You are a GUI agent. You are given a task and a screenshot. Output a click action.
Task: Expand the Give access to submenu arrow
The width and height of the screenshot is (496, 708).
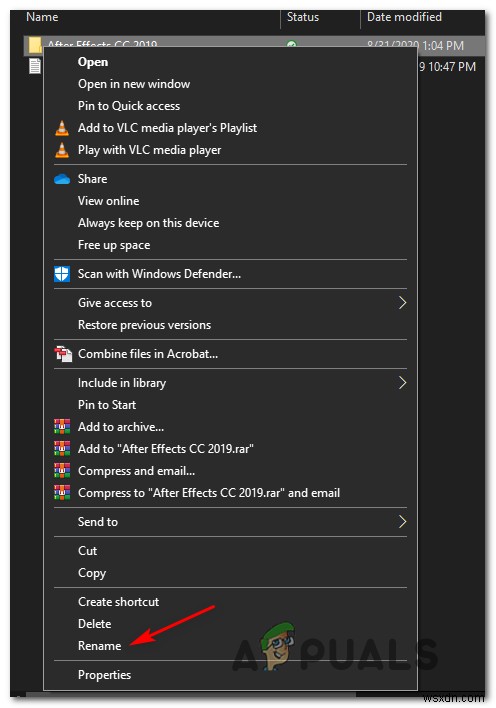click(402, 303)
